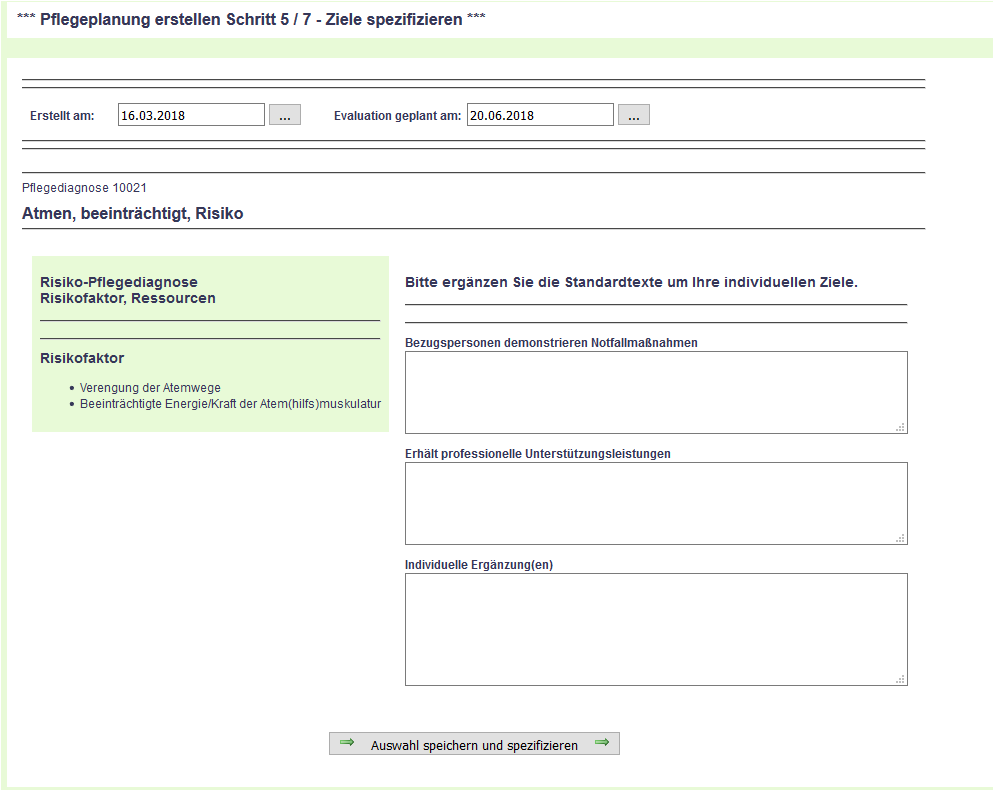Click resize grip of Individuelle Ergänzung(en) text area
The width and height of the screenshot is (994, 791).
coord(901,679)
